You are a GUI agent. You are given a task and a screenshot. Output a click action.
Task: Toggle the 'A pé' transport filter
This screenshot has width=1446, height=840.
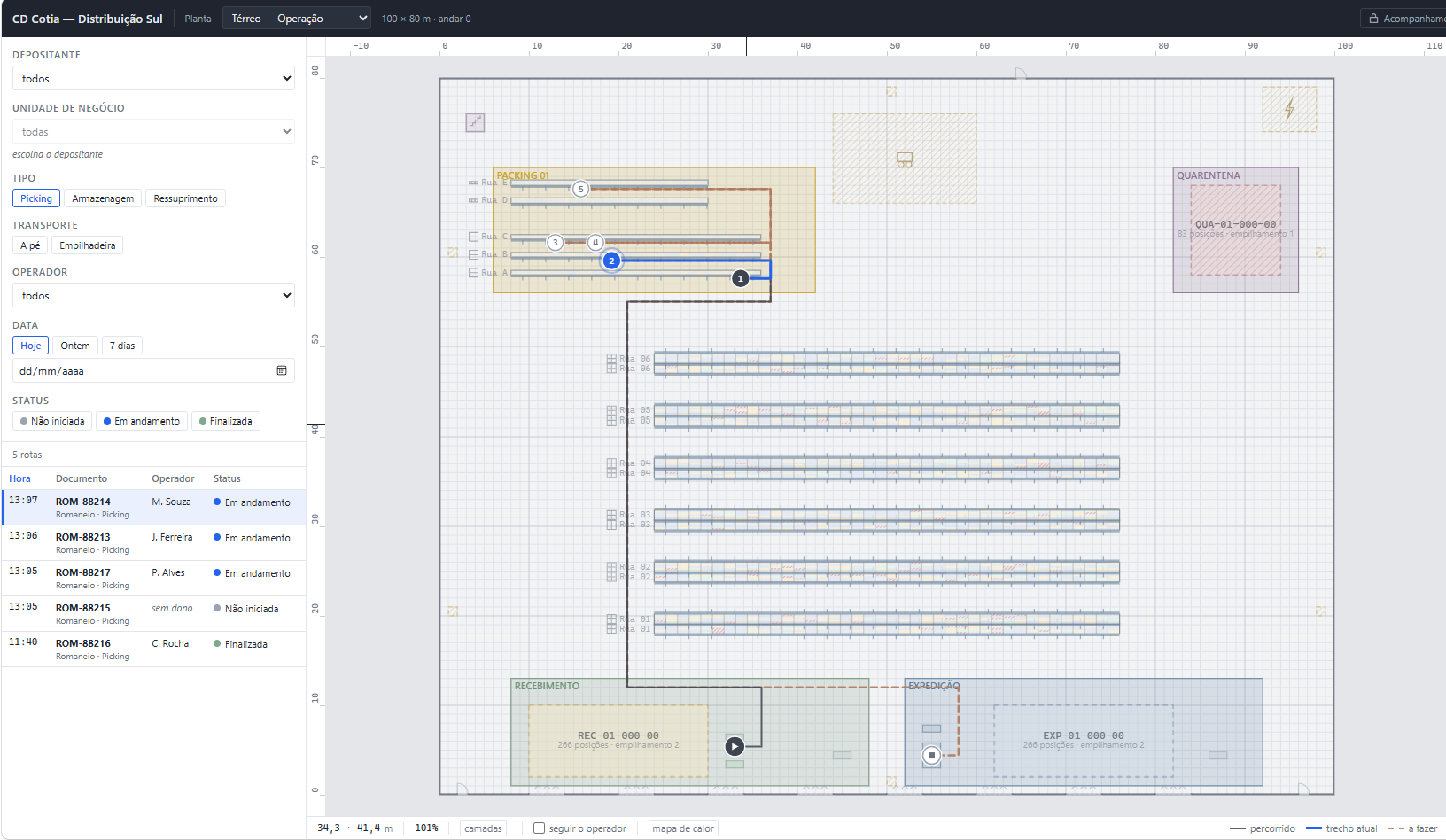tap(30, 245)
